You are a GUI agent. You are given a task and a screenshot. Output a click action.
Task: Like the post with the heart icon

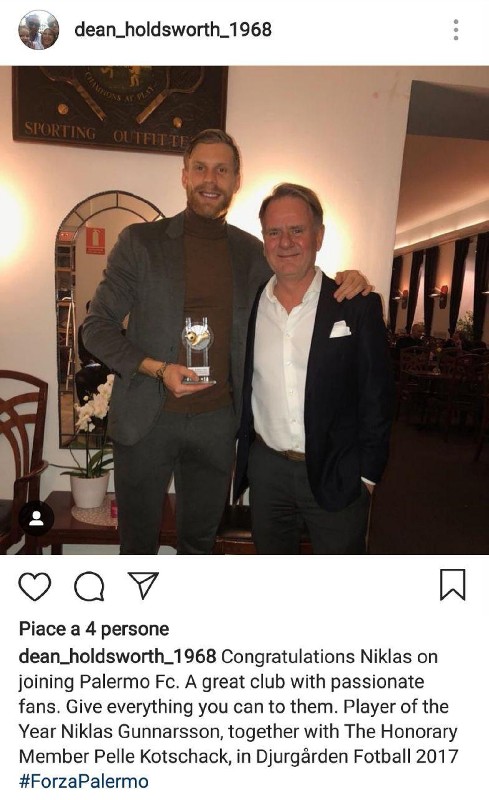click(x=35, y=586)
